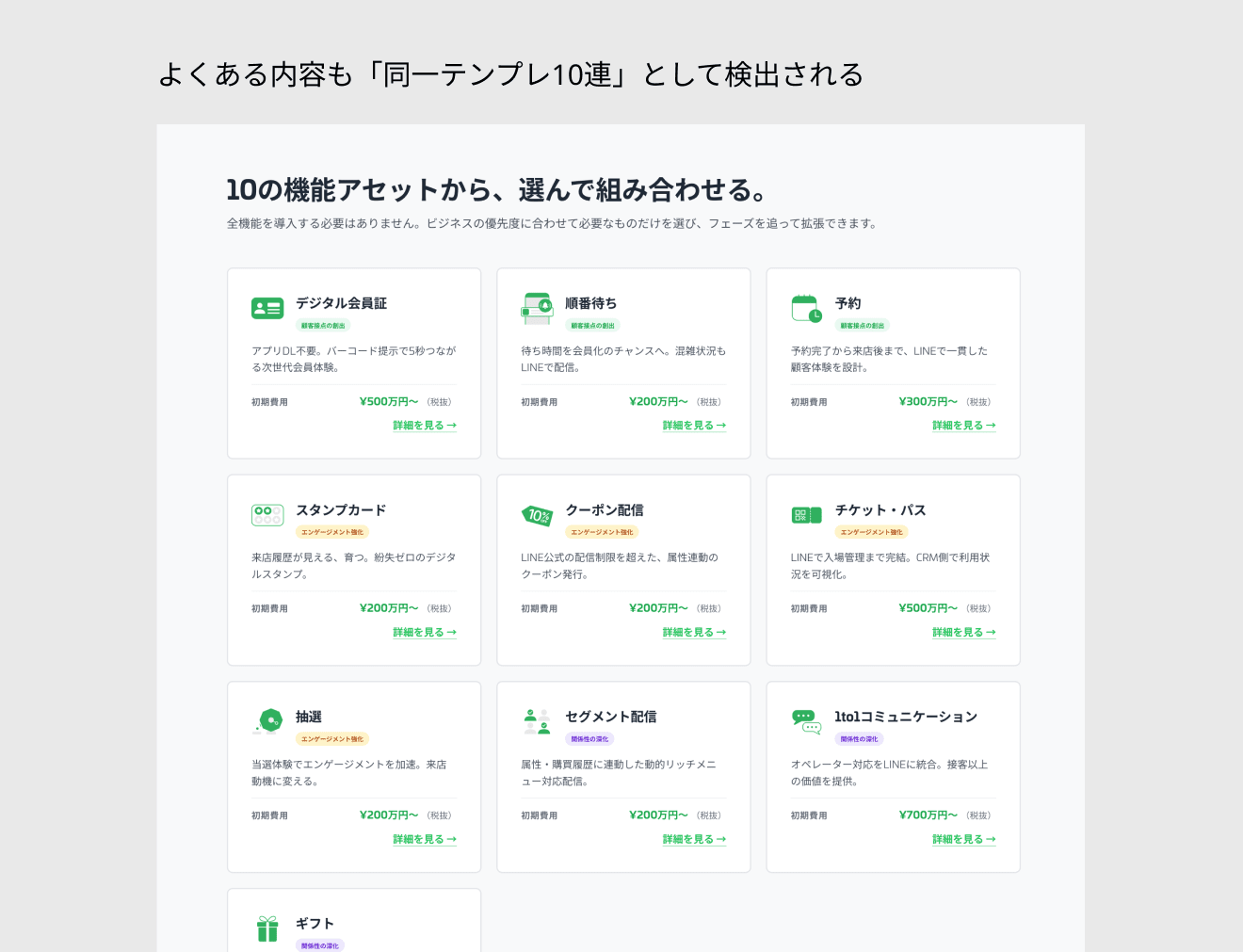Click ¥300万円〜 price in 予約 card

pyautogui.click(x=928, y=401)
